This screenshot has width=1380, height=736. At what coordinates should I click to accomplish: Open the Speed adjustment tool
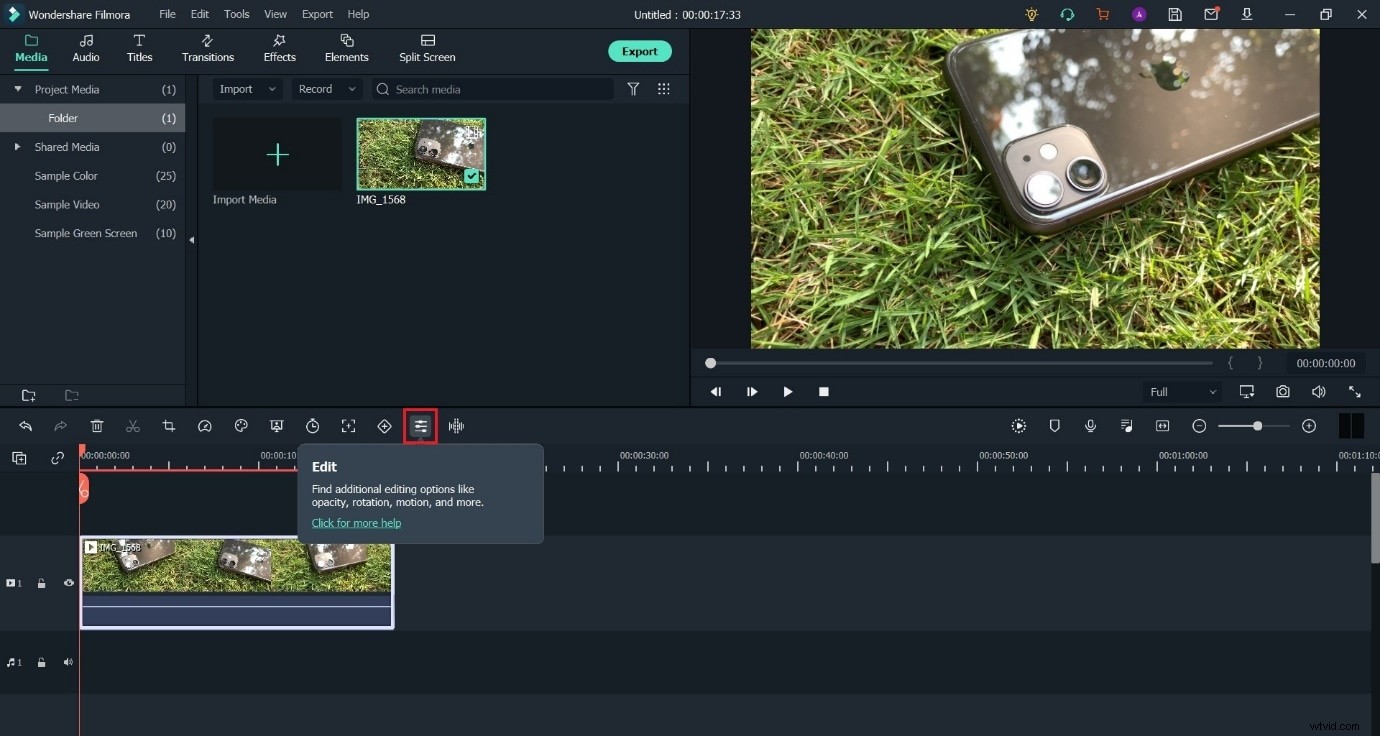click(205, 426)
